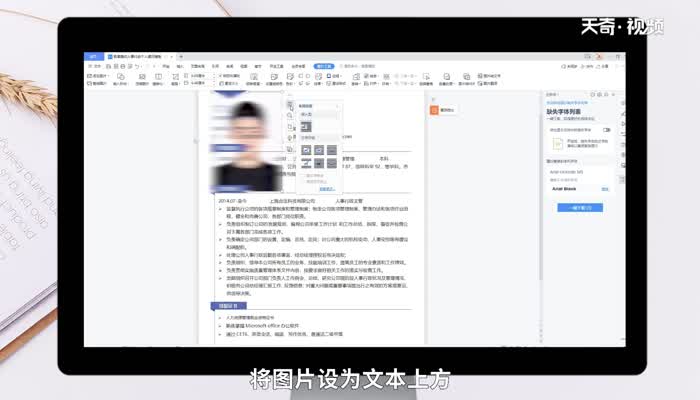Click the blue download button in fonts panel
Screen dimensions: 700x400
(580, 208)
